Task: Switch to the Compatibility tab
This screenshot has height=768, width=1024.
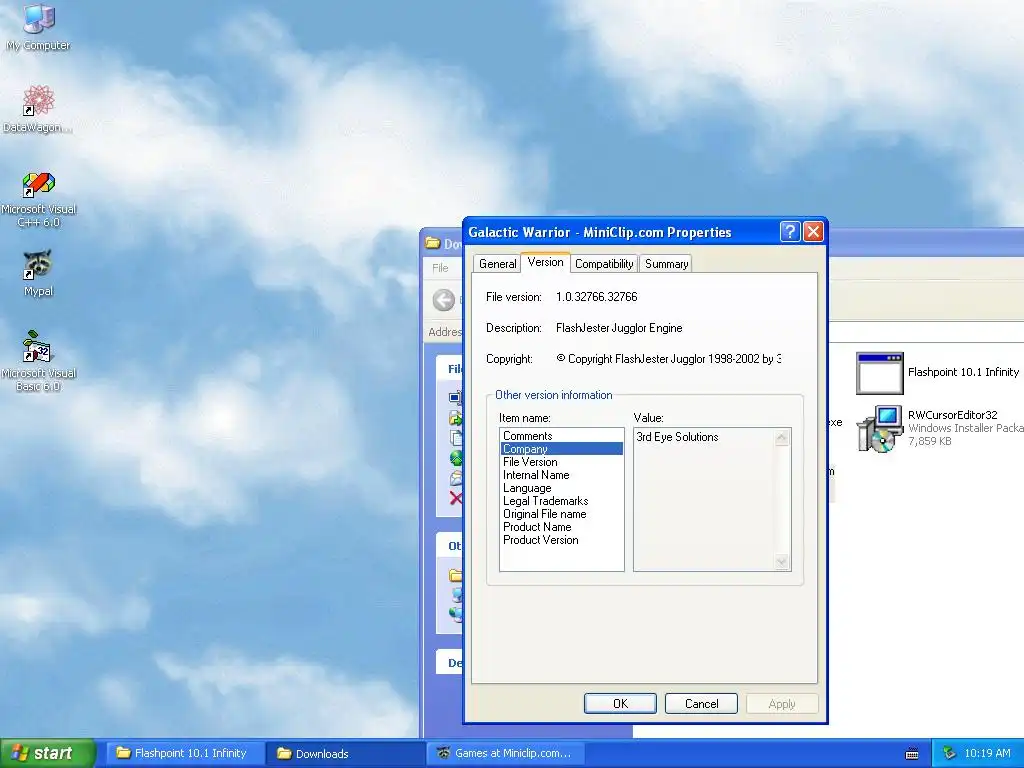Action: [x=604, y=264]
